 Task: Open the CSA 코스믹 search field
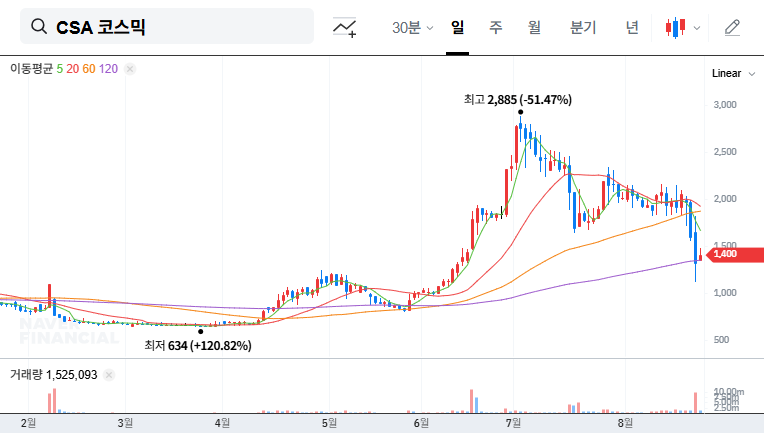coord(167,26)
